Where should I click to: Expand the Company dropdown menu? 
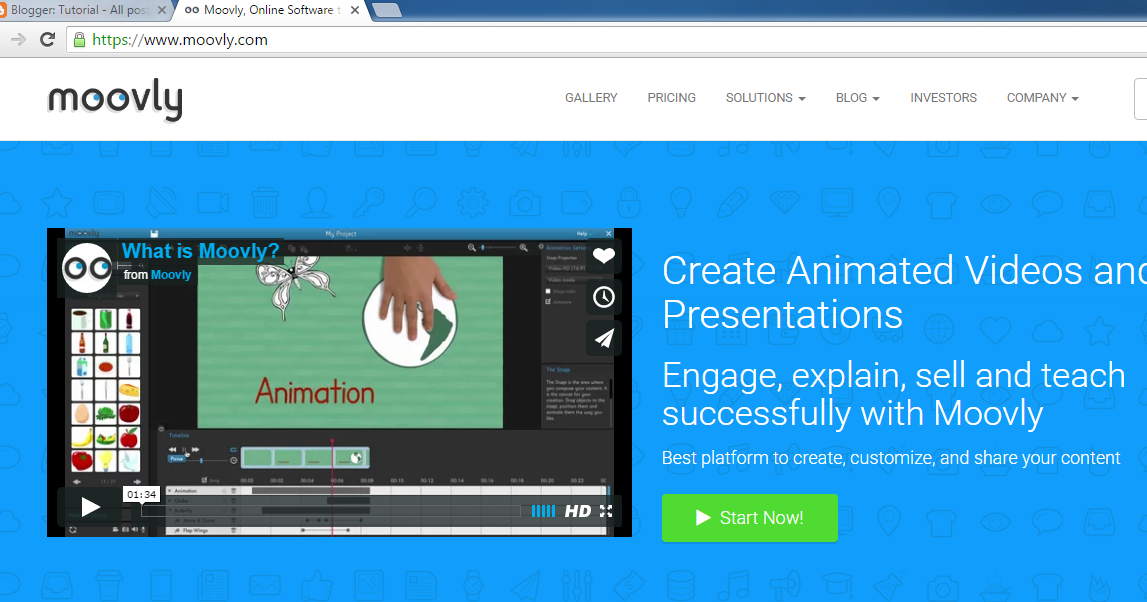[1042, 98]
